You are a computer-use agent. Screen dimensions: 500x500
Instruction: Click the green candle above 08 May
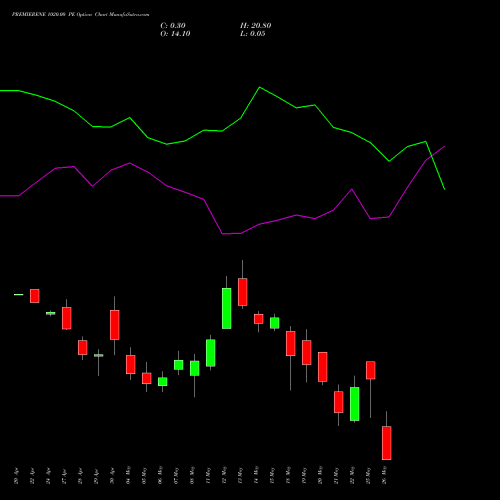pos(195,368)
